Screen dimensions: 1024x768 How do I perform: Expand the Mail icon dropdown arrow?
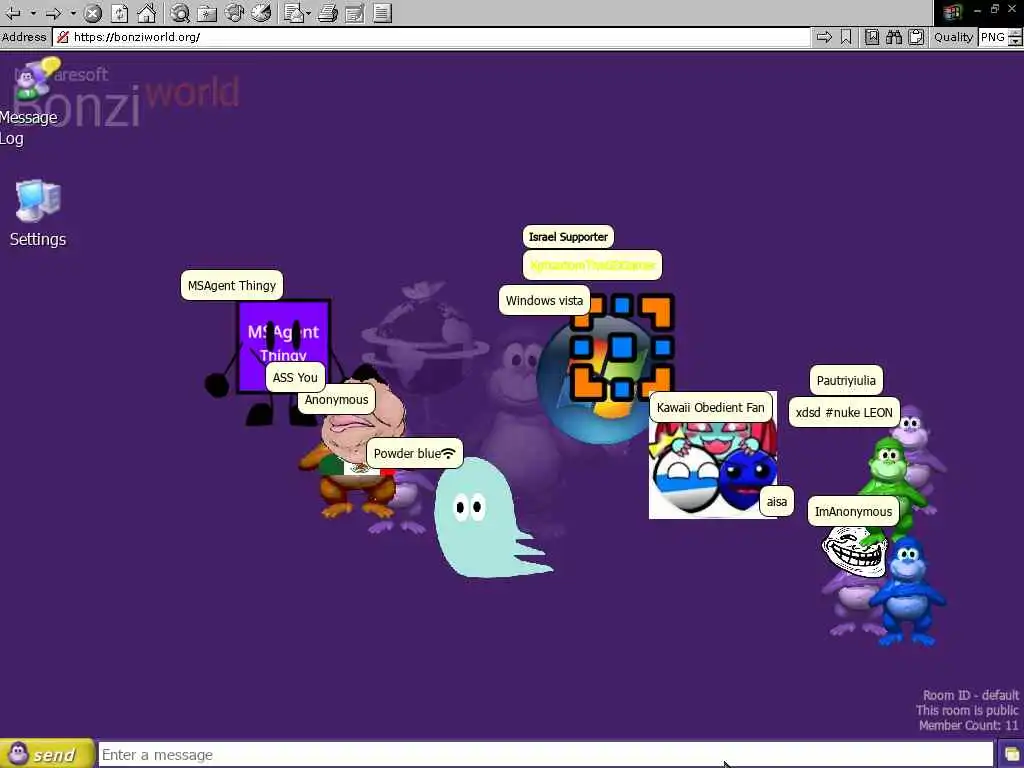point(308,12)
